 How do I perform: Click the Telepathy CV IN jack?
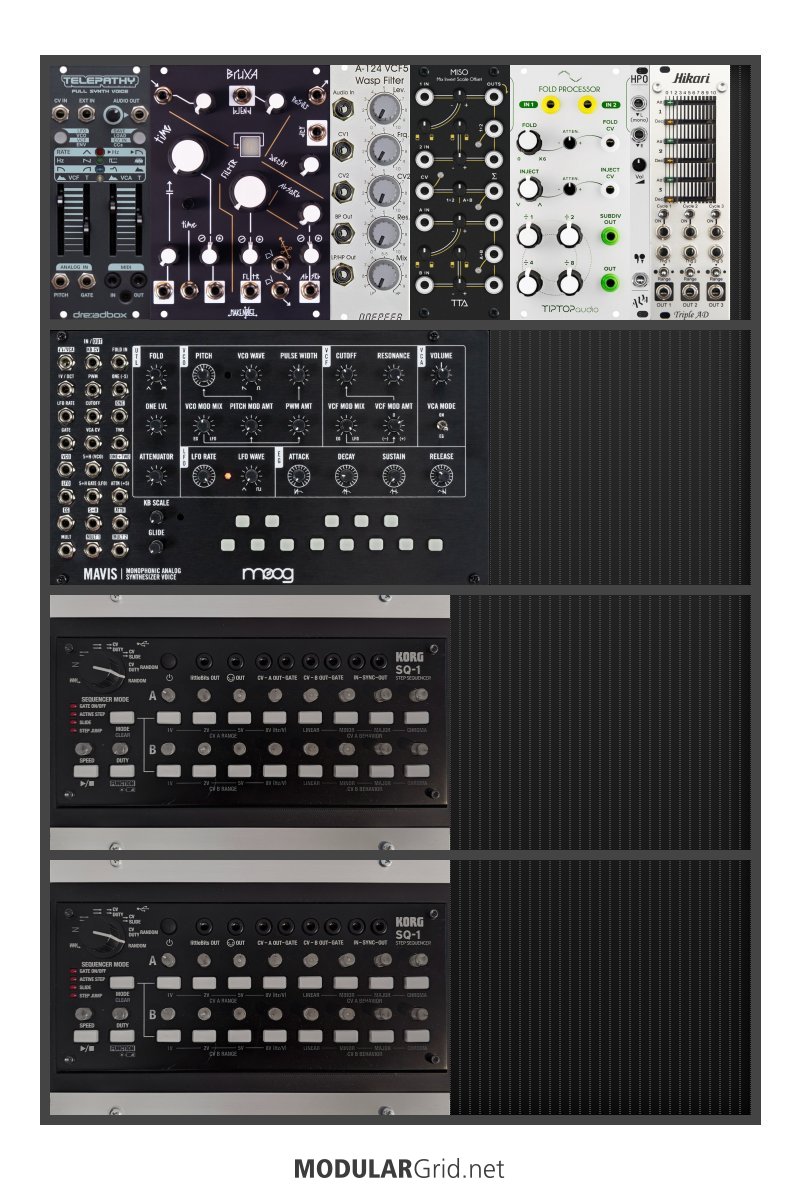[61, 115]
